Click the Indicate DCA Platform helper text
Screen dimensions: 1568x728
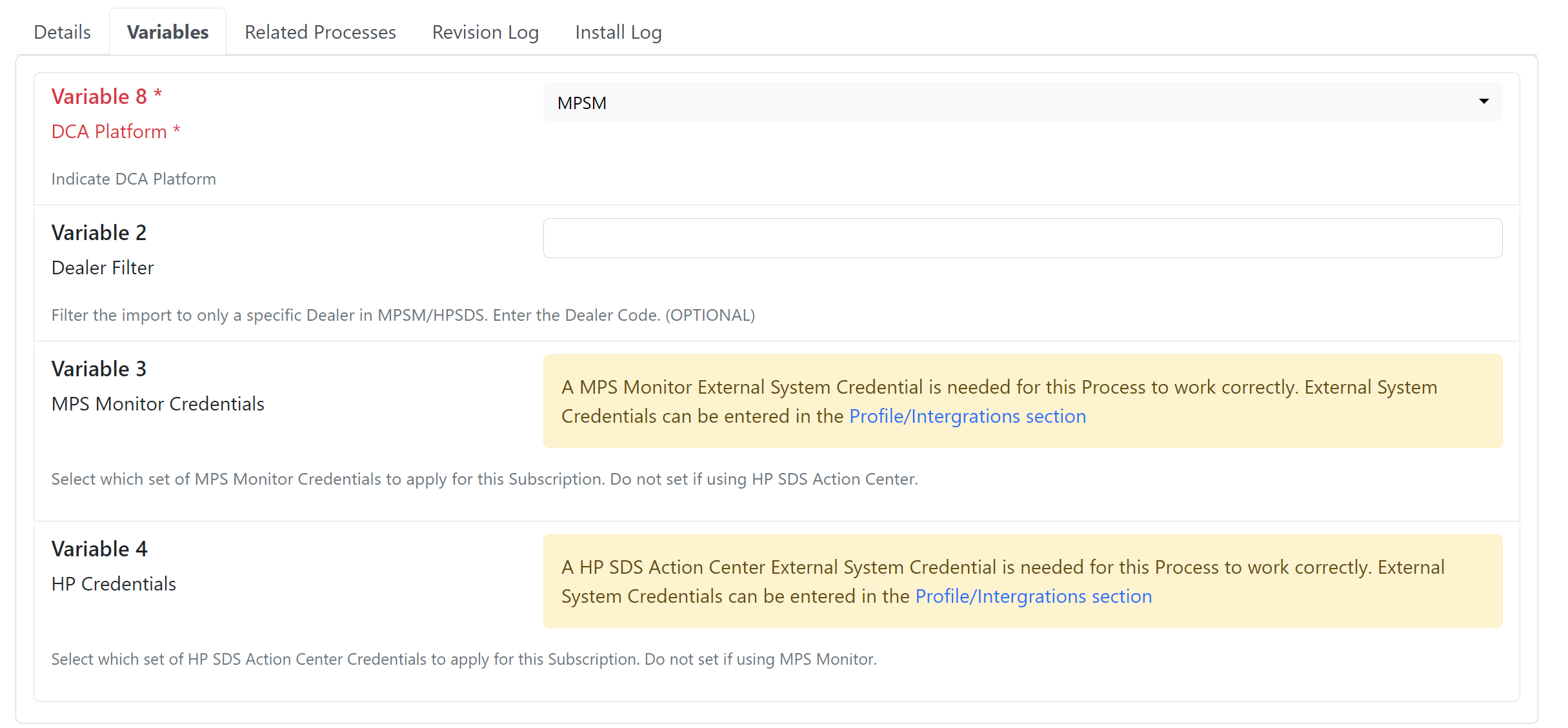133,179
